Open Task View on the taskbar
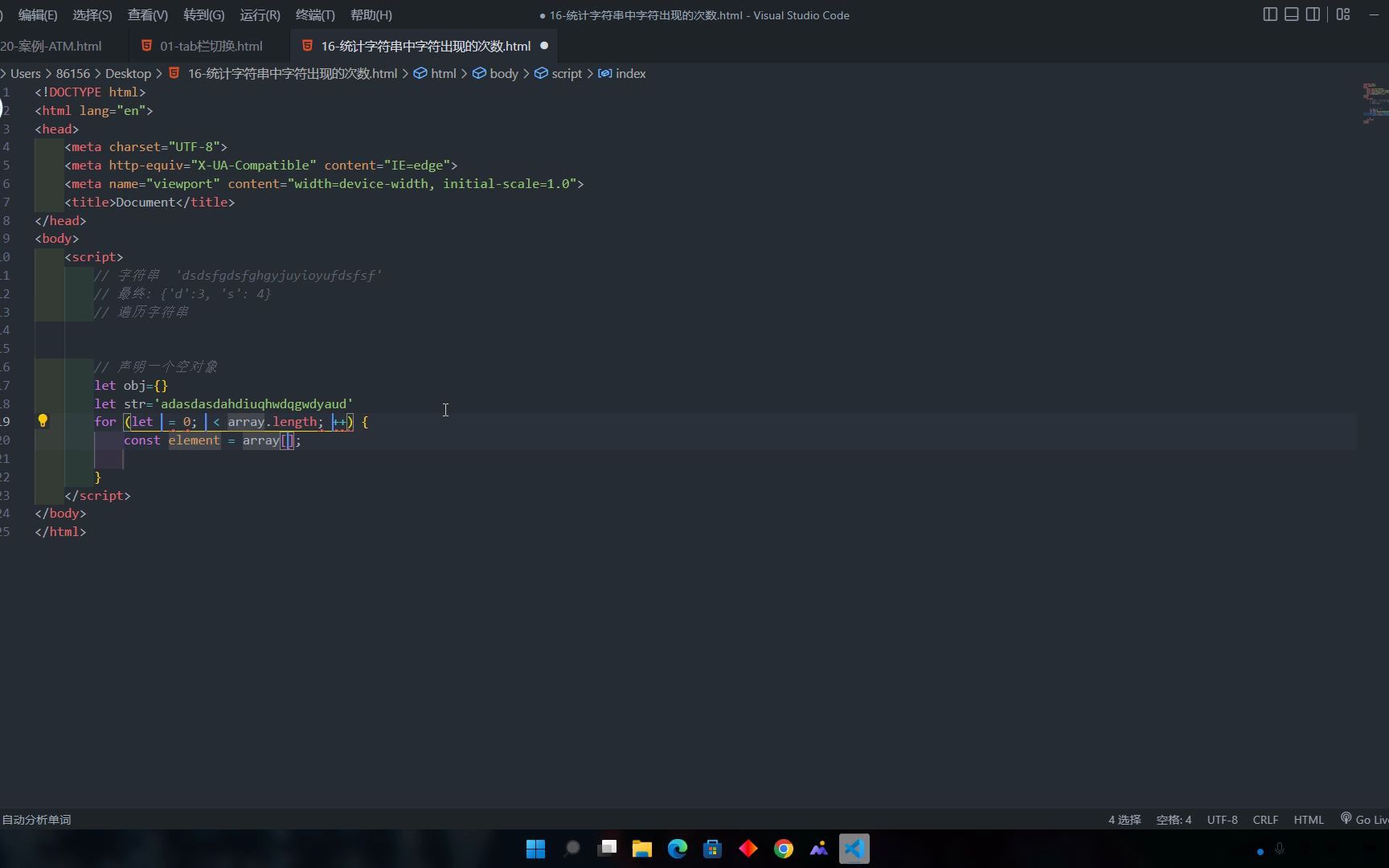The height and width of the screenshot is (868, 1389). click(607, 849)
